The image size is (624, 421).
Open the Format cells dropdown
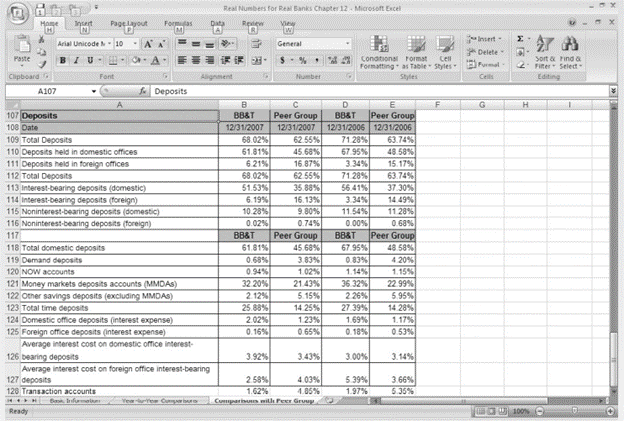503,64
